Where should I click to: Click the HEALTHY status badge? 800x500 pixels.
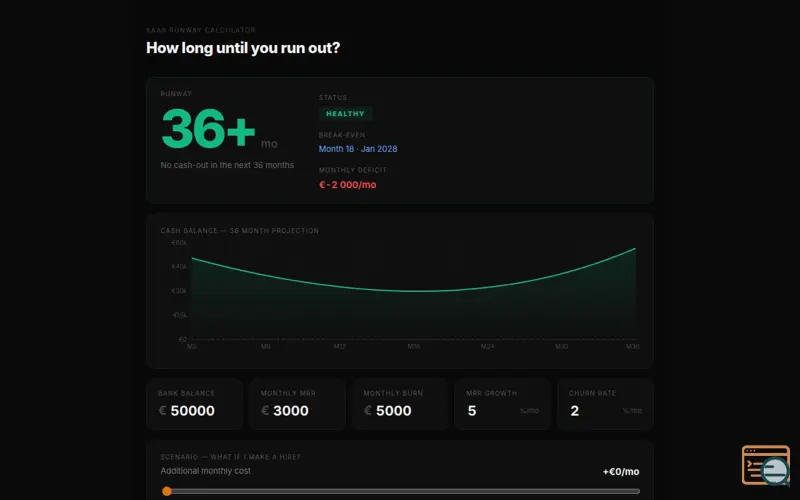(x=345, y=114)
